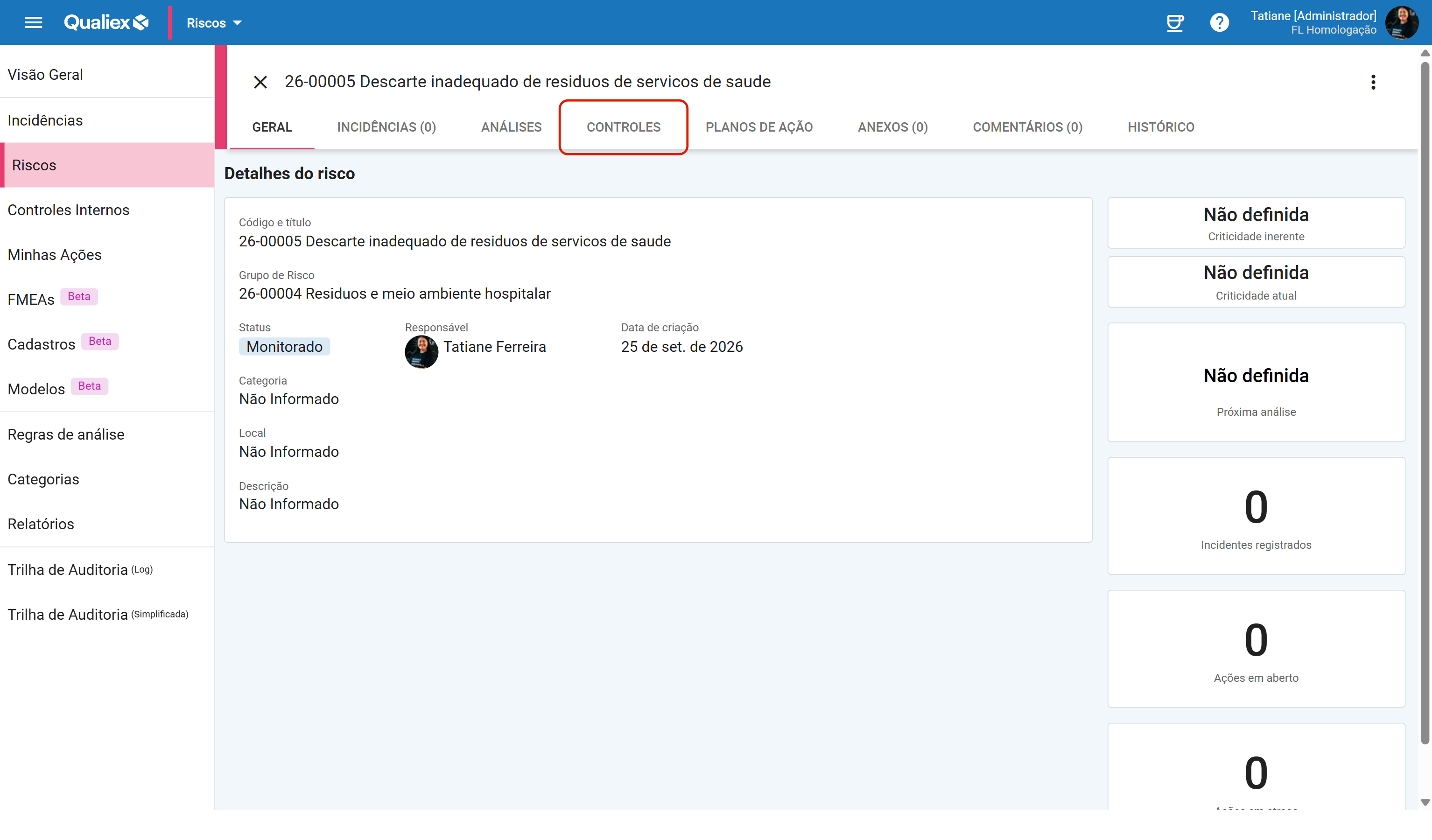Open the three-dot more options menu
Viewport: 1432px width, 840px height.
1373,82
